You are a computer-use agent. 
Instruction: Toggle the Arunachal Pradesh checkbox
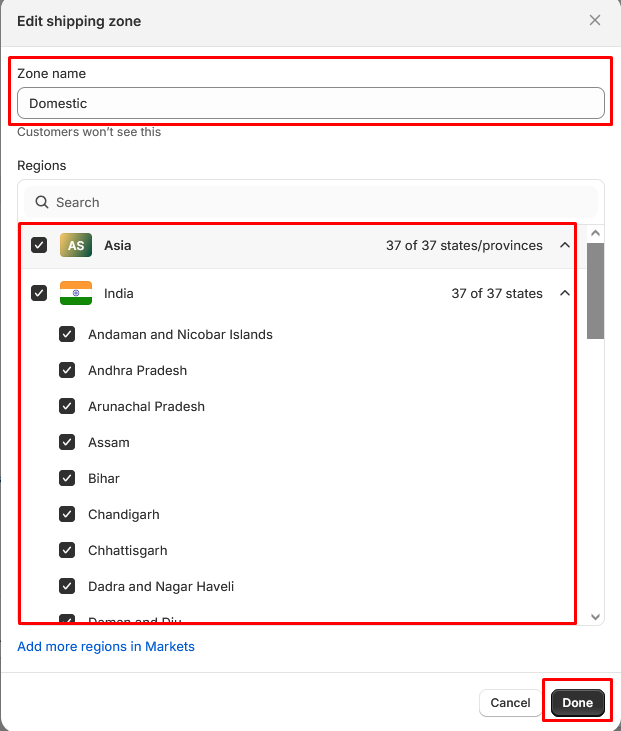click(x=67, y=406)
